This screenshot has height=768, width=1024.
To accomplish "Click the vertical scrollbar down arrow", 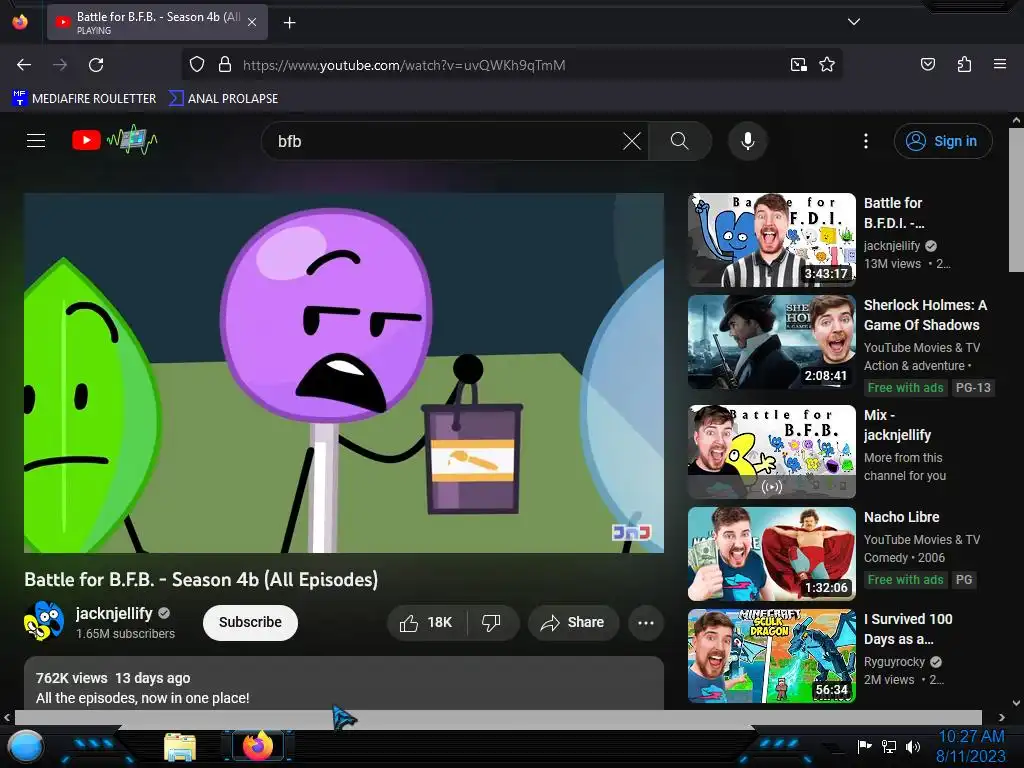I will coord(1016,703).
